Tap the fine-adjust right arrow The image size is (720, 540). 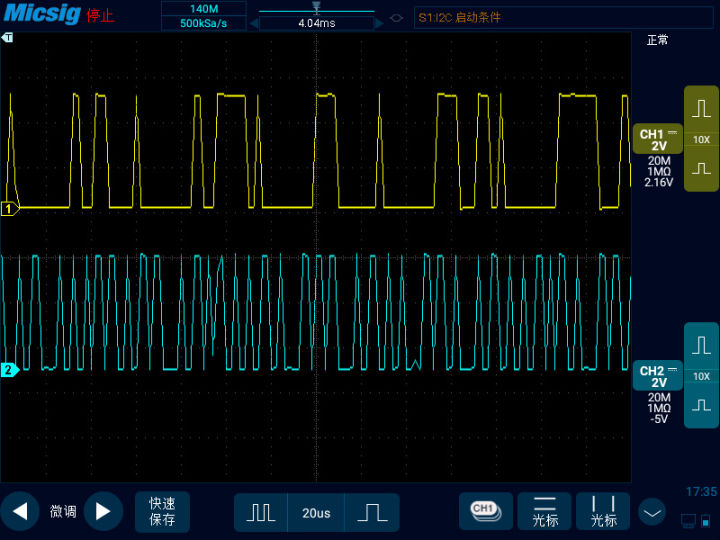[103, 511]
